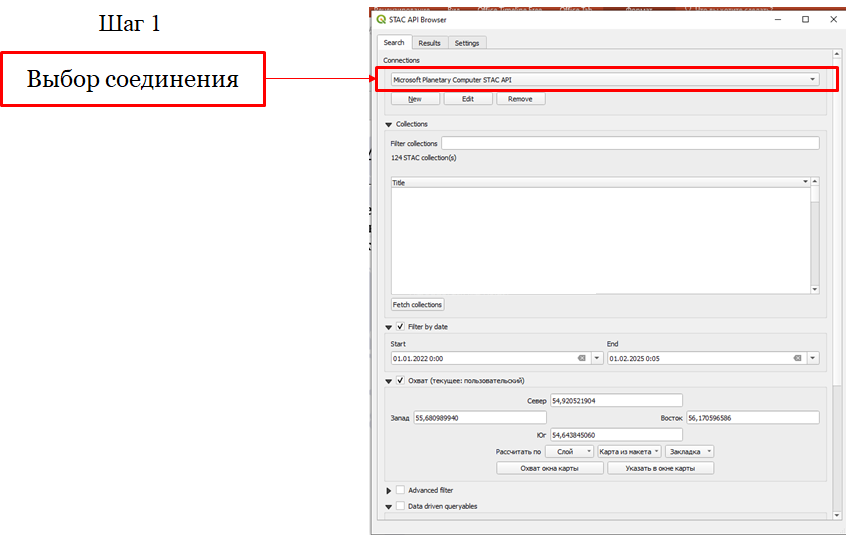Click the Запад coordinate field
This screenshot has width=846, height=535.
coord(480,418)
